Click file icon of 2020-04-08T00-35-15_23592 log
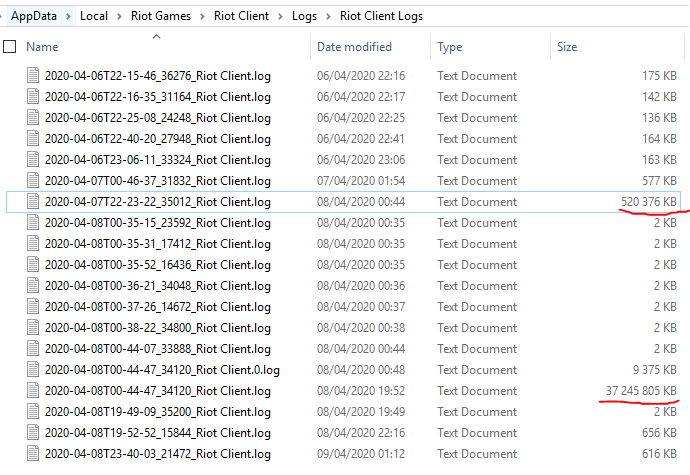Image resolution: width=690 pixels, height=475 pixels. (x=33, y=222)
